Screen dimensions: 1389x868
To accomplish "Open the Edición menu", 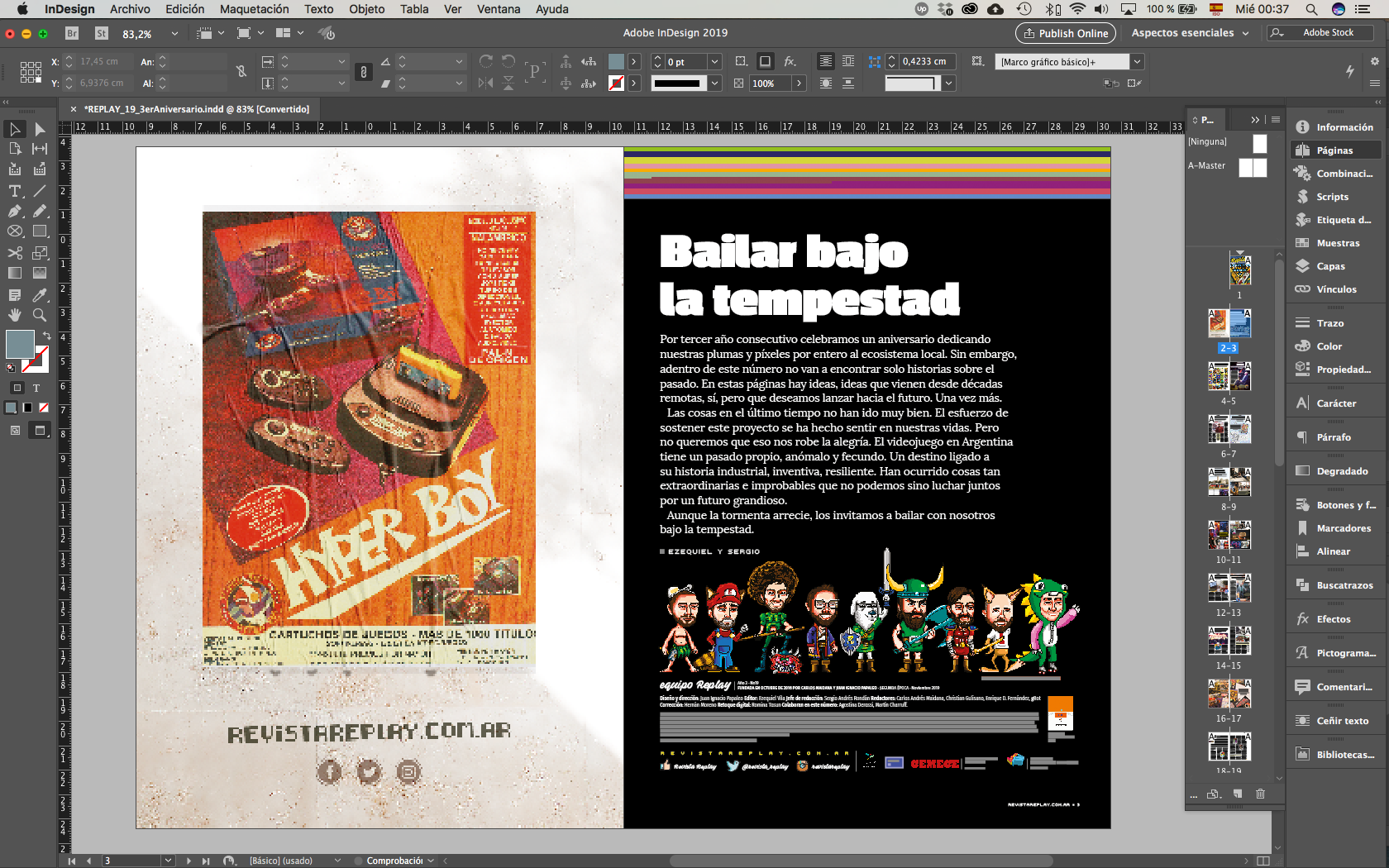I will (x=184, y=9).
